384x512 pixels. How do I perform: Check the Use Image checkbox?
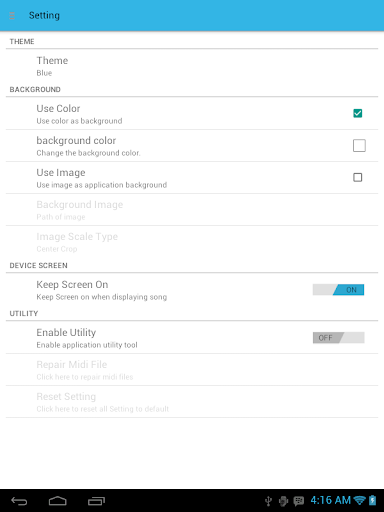(x=358, y=177)
